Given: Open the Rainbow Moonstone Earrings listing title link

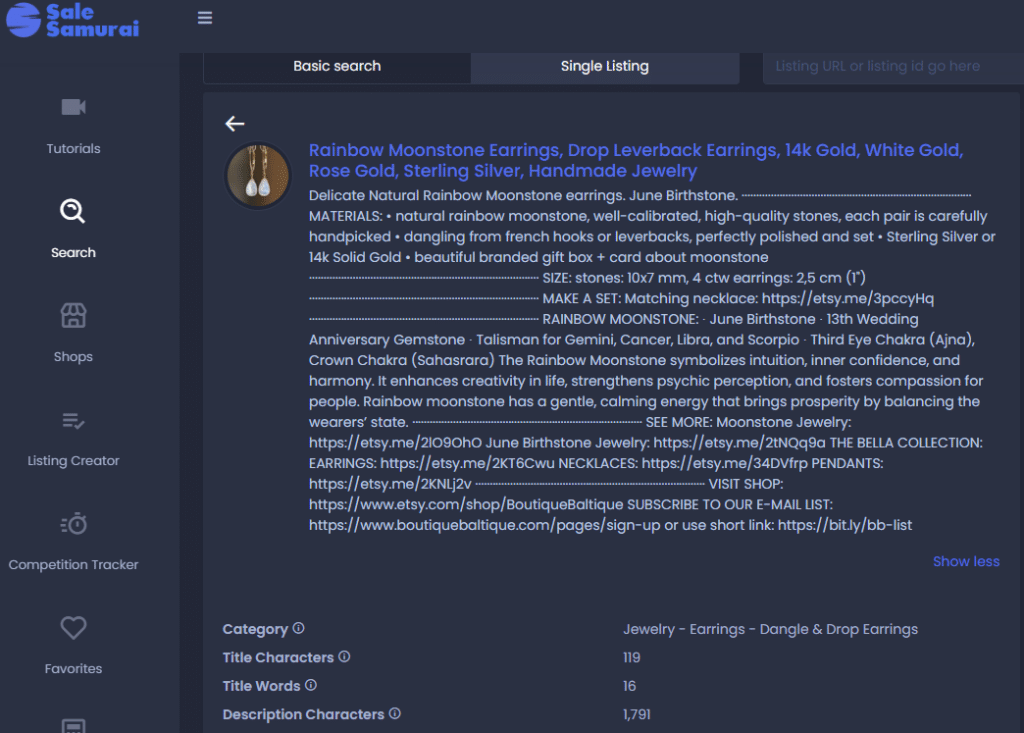Looking at the screenshot, I should click(x=635, y=161).
